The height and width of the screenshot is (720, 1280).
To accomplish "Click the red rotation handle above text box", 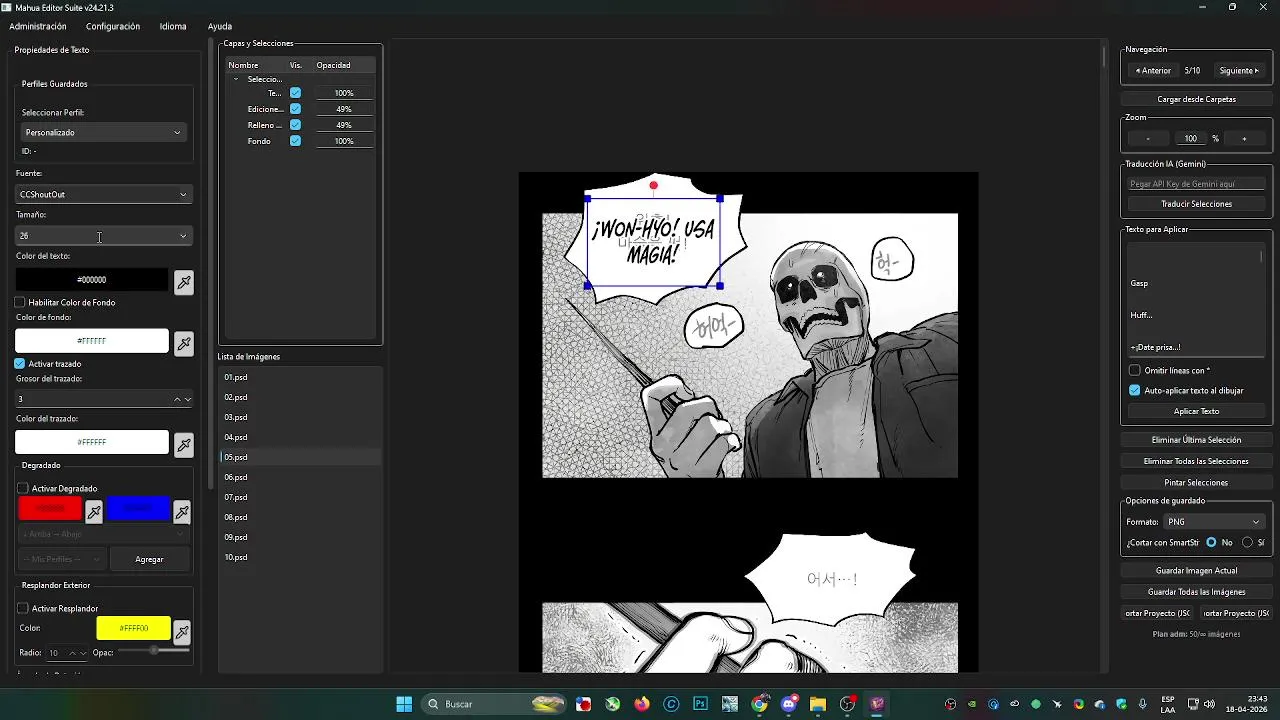I will [654, 185].
